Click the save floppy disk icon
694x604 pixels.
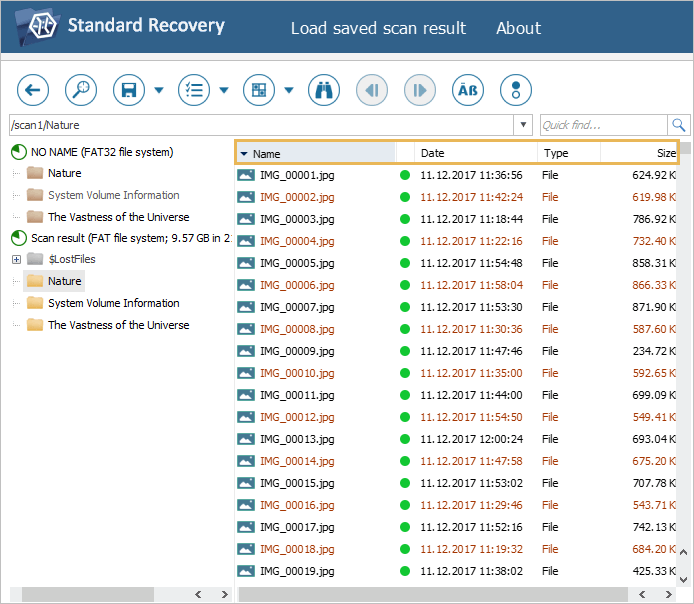[x=129, y=90]
